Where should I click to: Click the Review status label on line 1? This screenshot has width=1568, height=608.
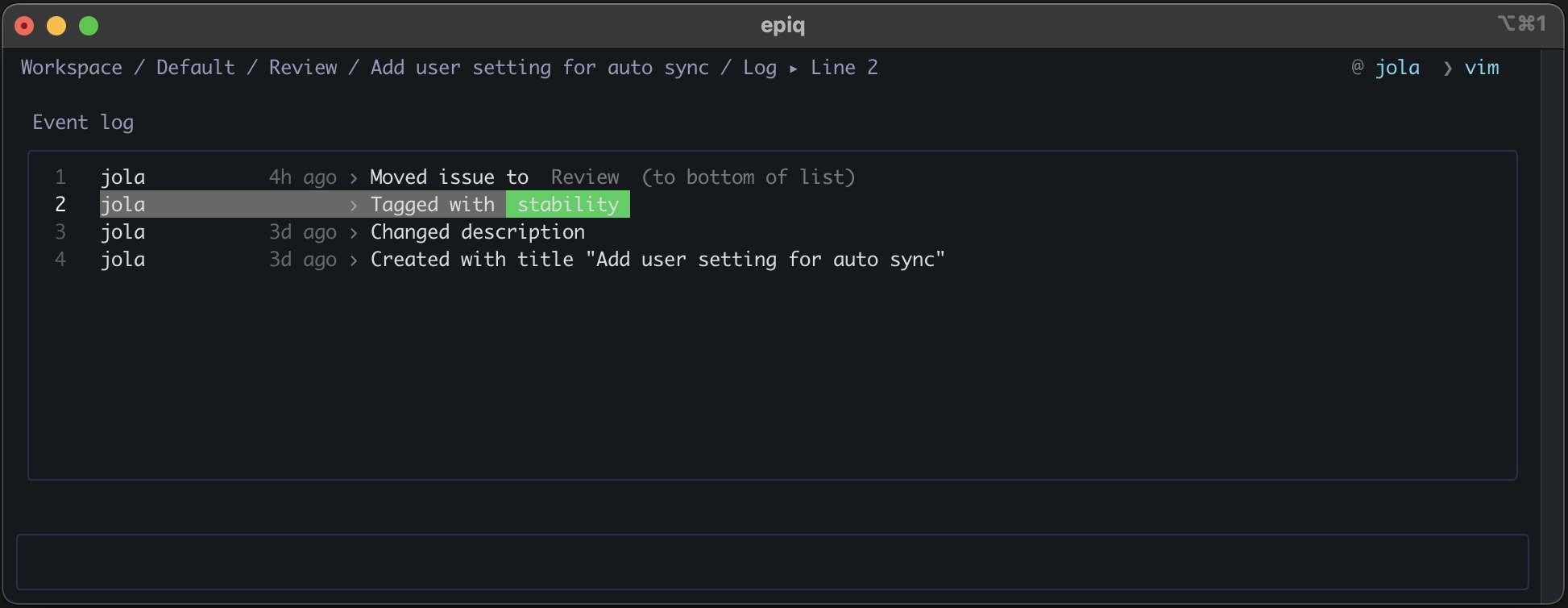(585, 177)
